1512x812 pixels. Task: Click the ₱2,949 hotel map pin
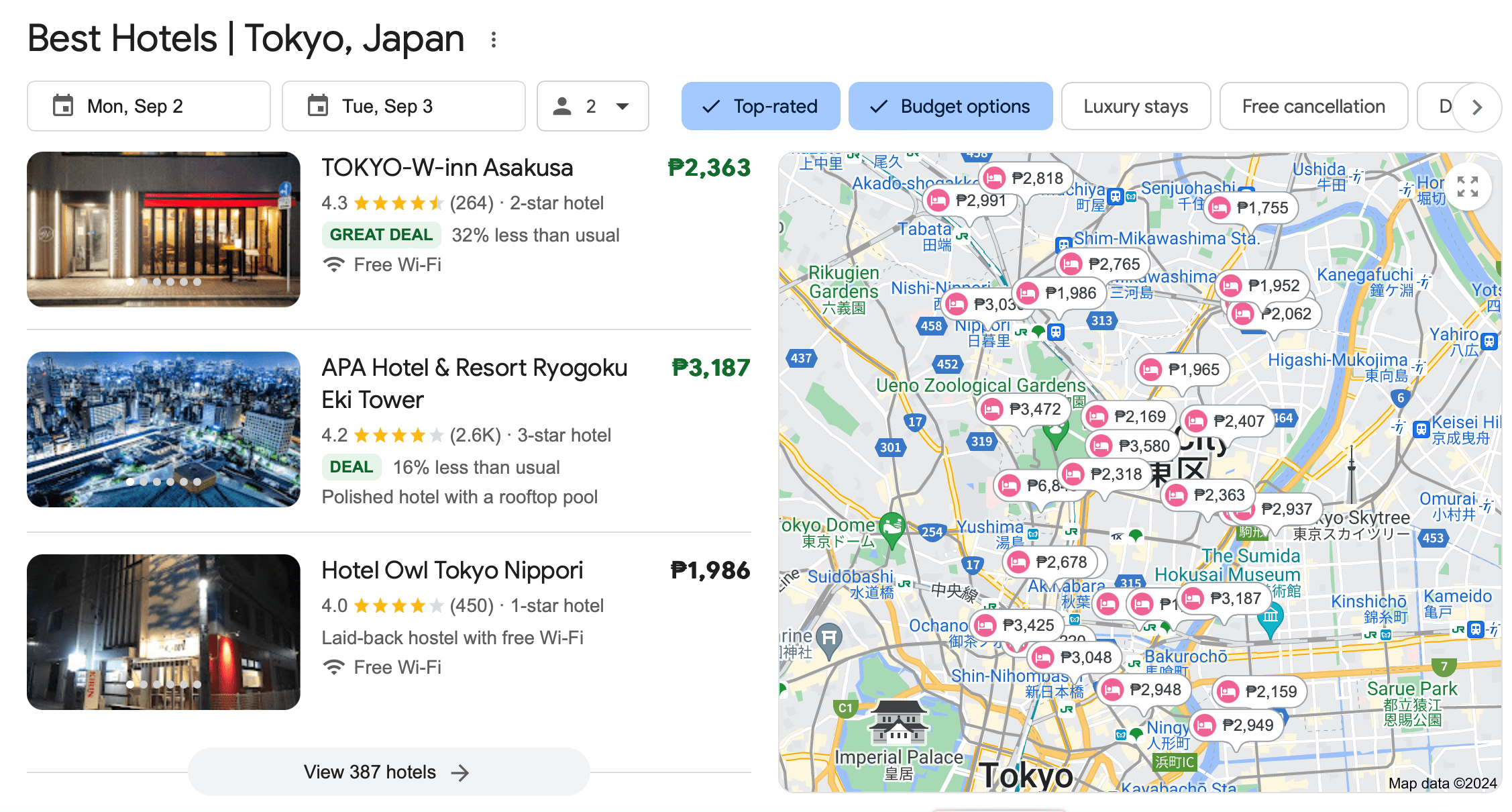click(x=1236, y=725)
